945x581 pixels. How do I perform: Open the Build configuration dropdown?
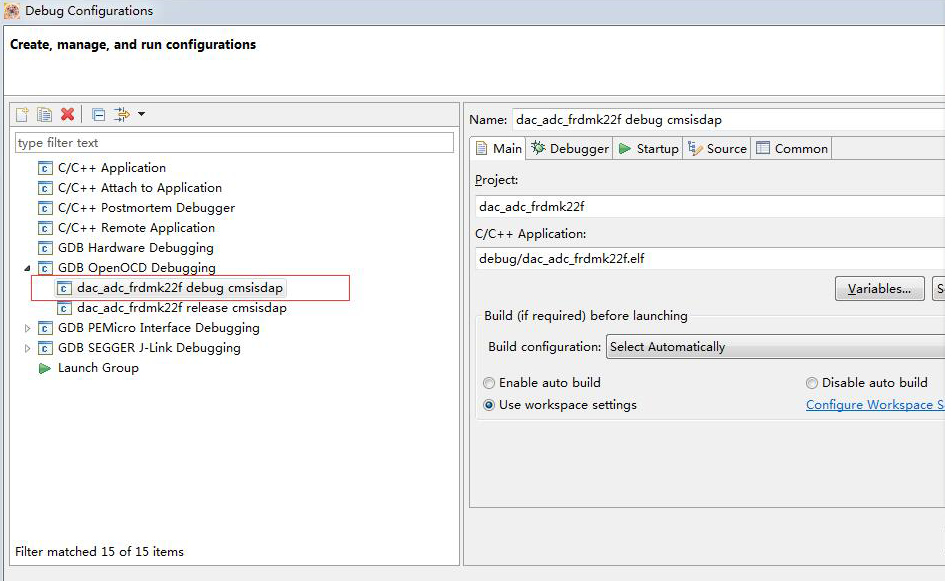[x=775, y=347]
